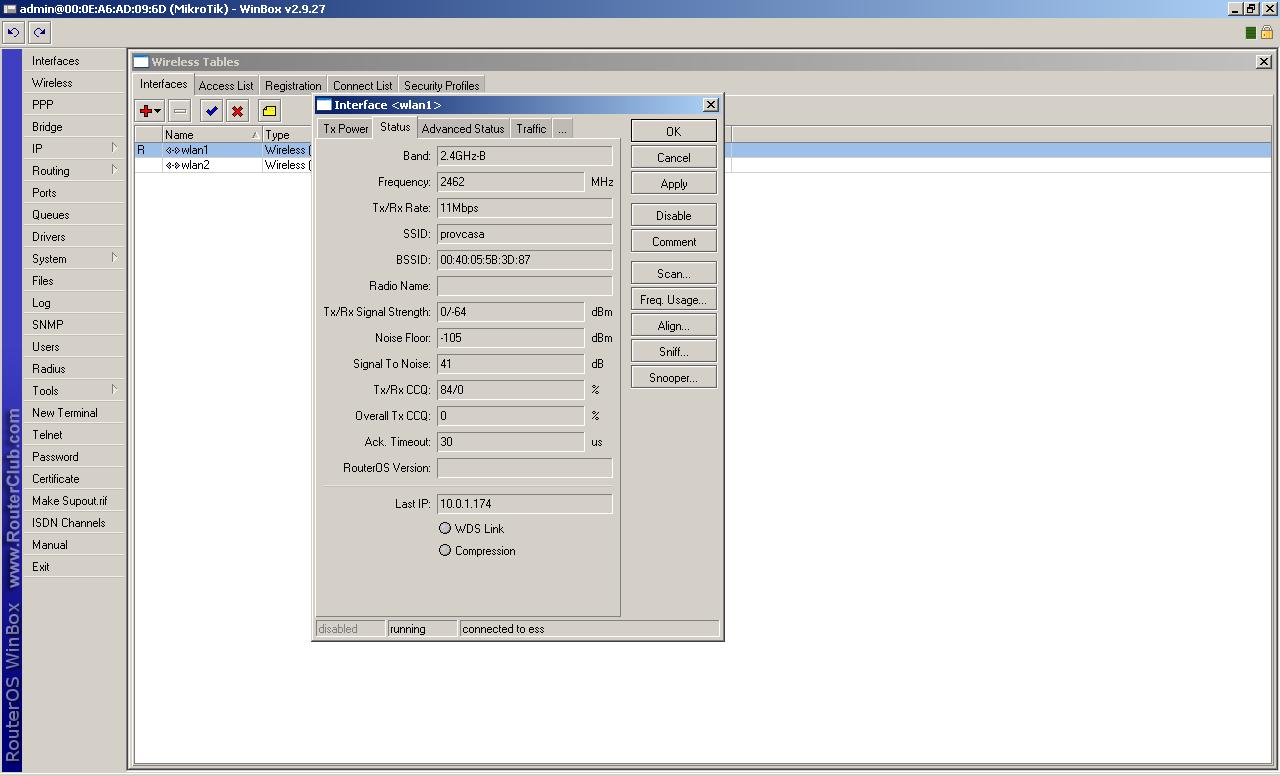Close the Wireless Tables window
1280x776 pixels.
[1264, 62]
